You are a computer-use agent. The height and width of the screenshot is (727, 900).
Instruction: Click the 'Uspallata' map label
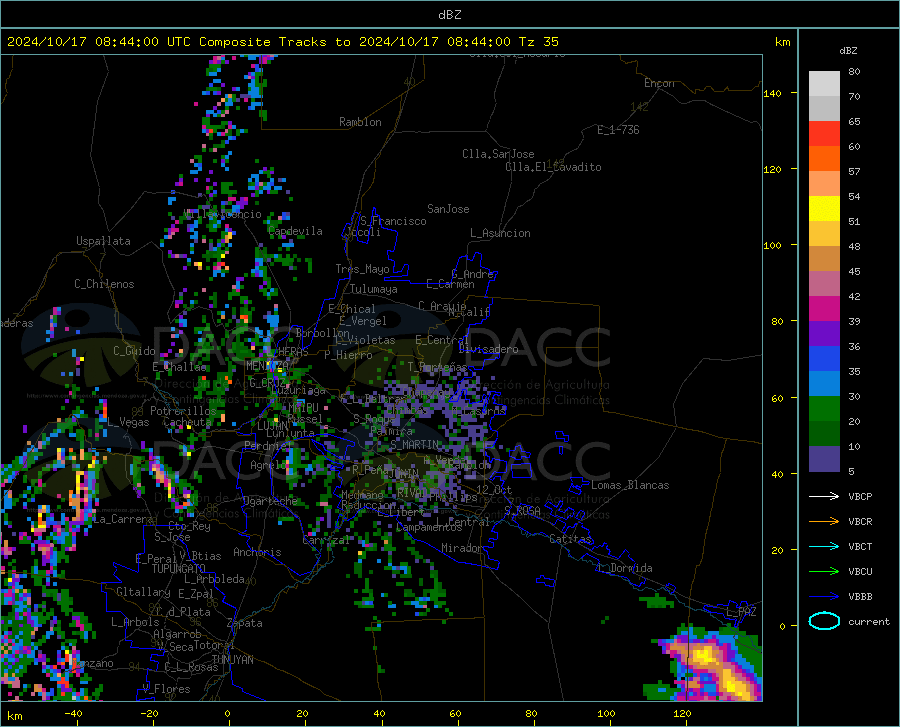tap(103, 241)
